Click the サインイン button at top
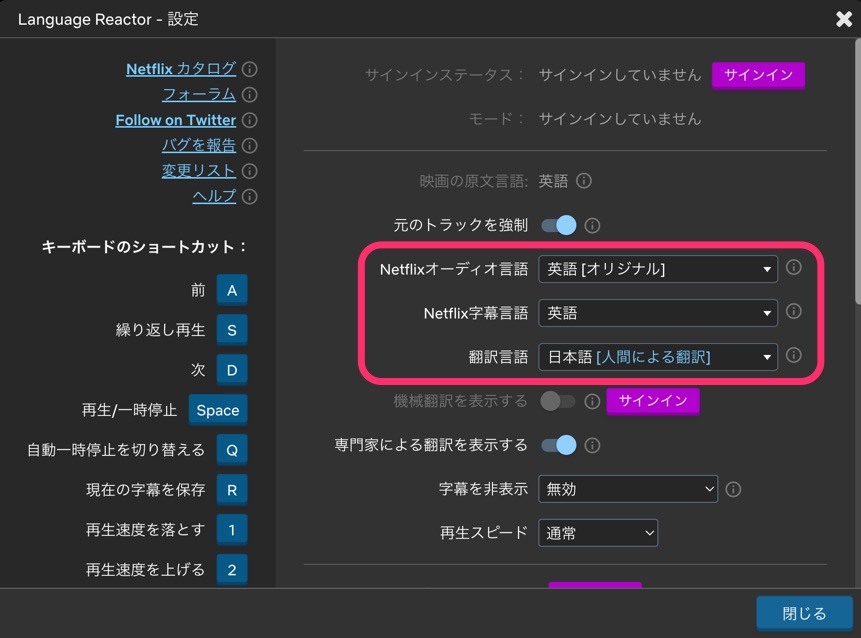This screenshot has width=861, height=638. (x=758, y=75)
